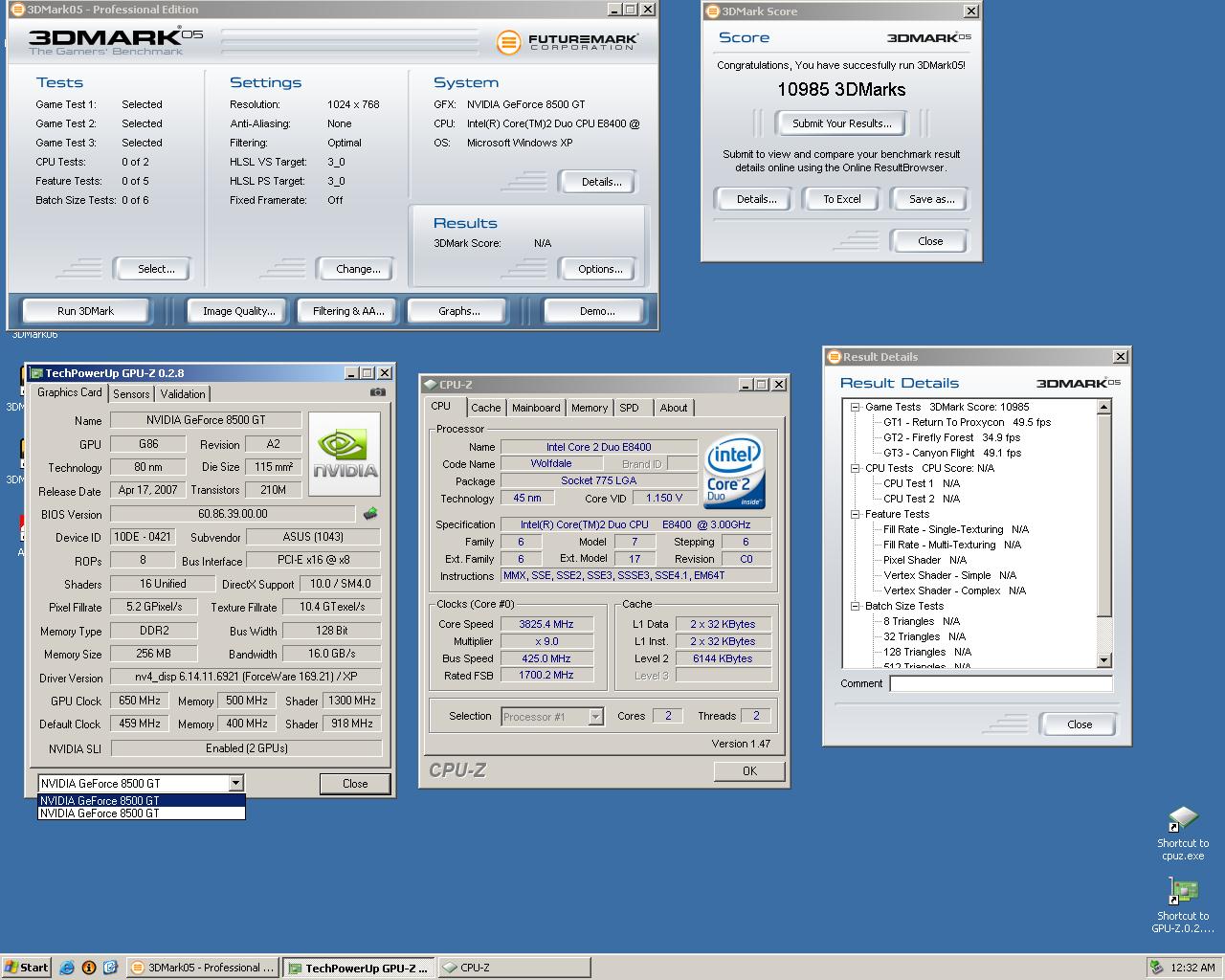The width and height of the screenshot is (1225, 980).
Task: Open the About tab in CPU-Z
Action: click(674, 408)
